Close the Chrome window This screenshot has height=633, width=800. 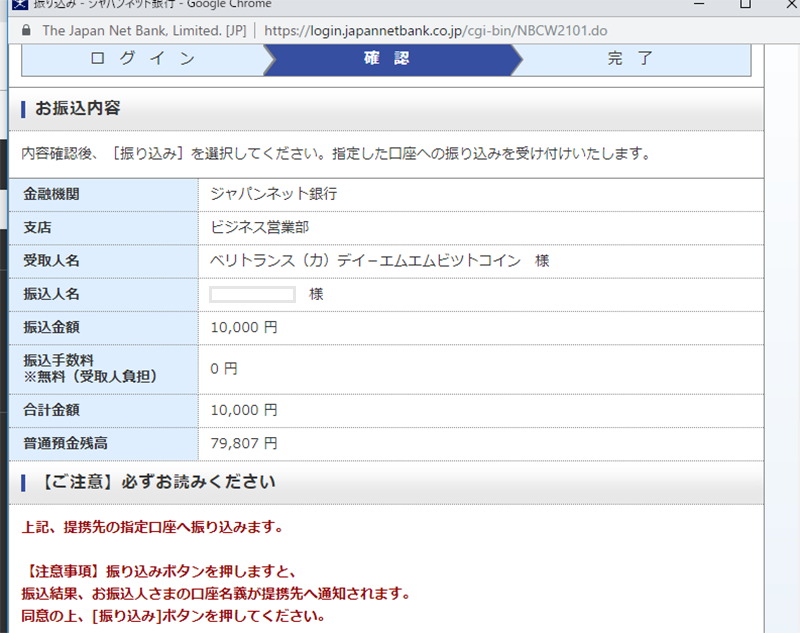pos(791,4)
